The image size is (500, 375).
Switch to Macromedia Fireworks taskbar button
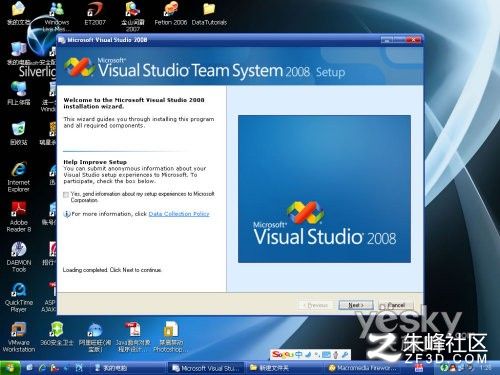point(363,368)
